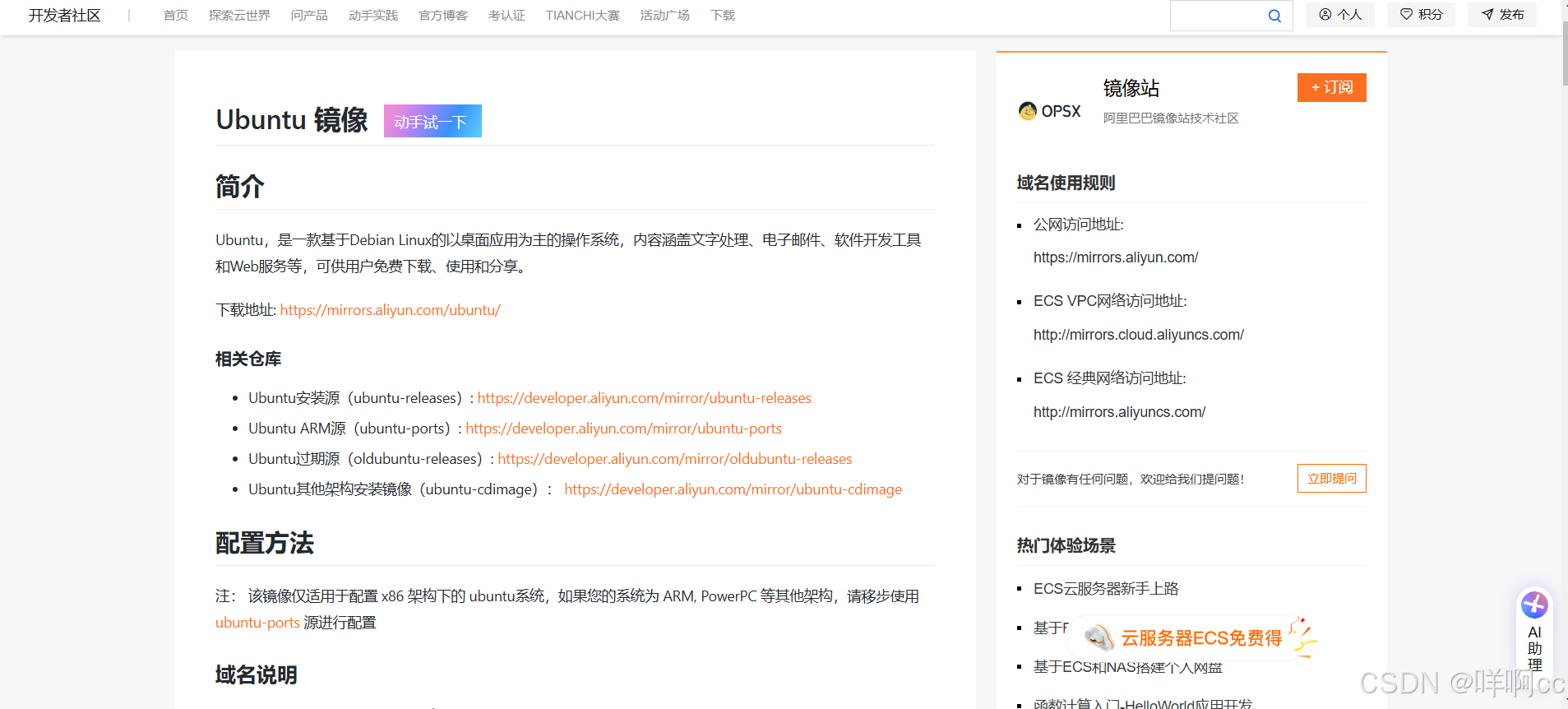The image size is (1568, 709).
Task: Open the 个人 user profile button
Action: [x=1340, y=15]
